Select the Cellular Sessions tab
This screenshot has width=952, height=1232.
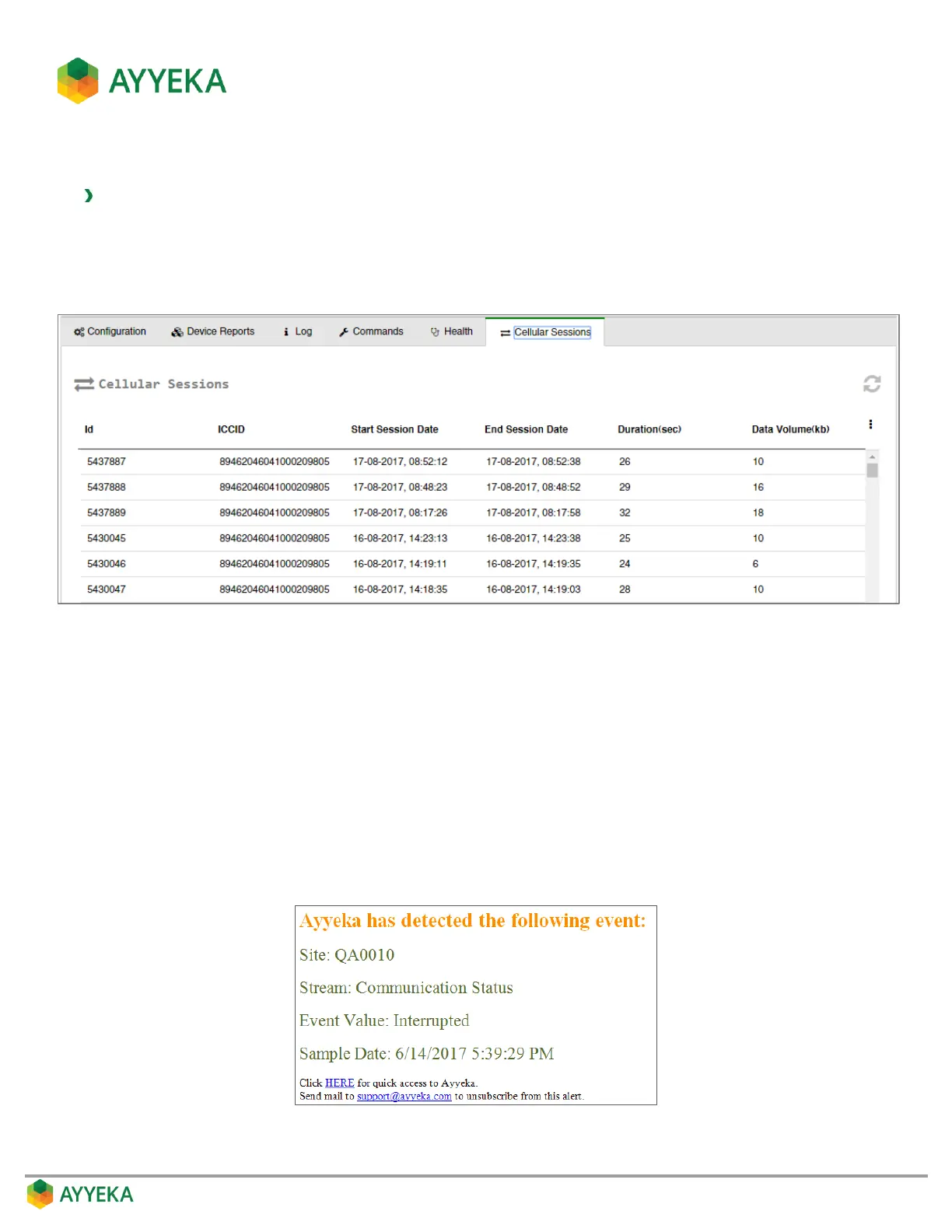pyautogui.click(x=545, y=332)
